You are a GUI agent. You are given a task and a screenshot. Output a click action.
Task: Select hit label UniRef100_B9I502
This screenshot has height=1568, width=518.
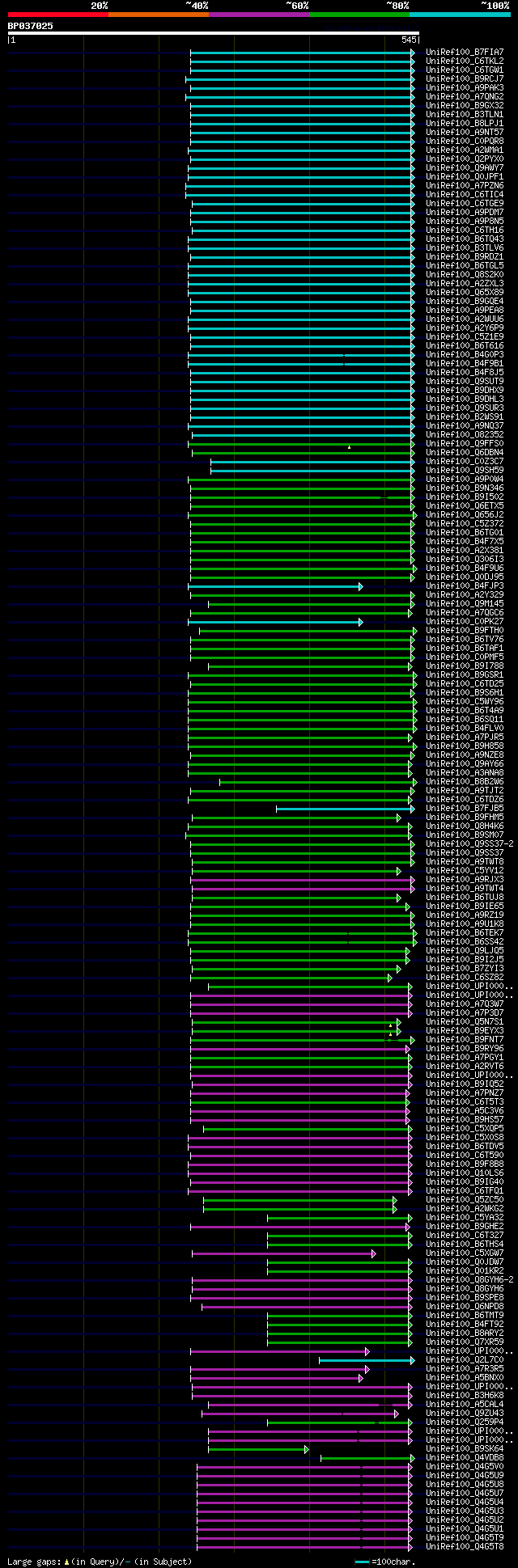coord(465,497)
